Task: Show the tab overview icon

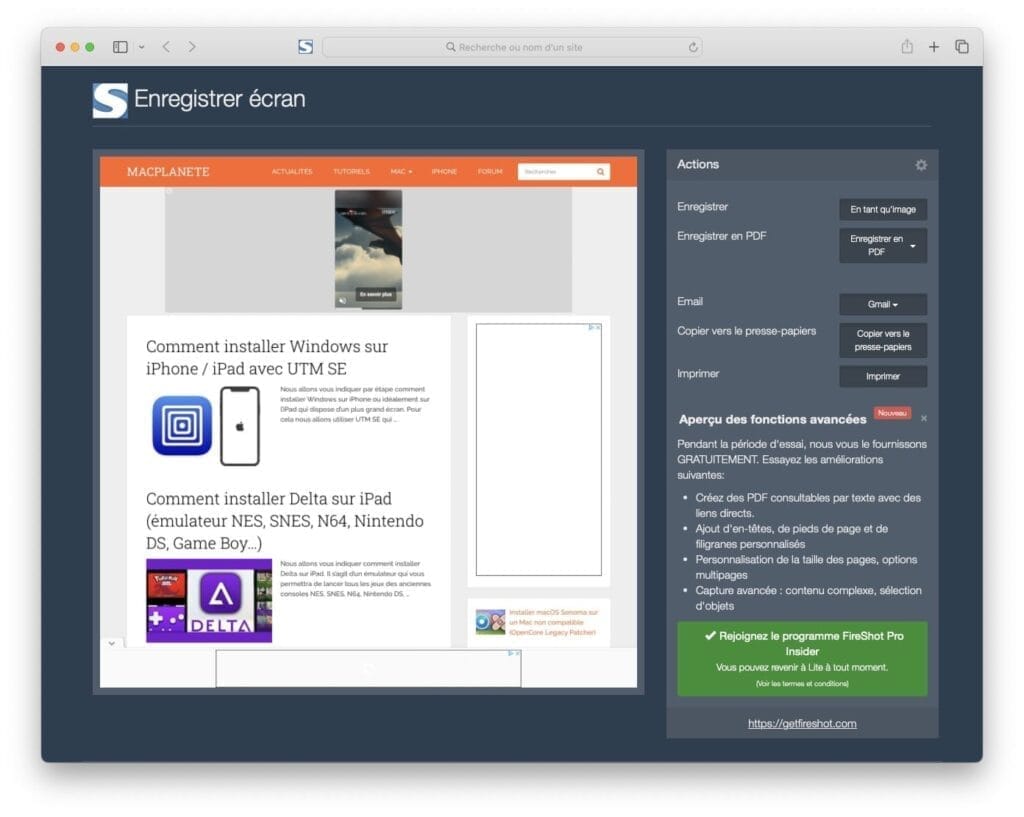Action: pos(962,47)
